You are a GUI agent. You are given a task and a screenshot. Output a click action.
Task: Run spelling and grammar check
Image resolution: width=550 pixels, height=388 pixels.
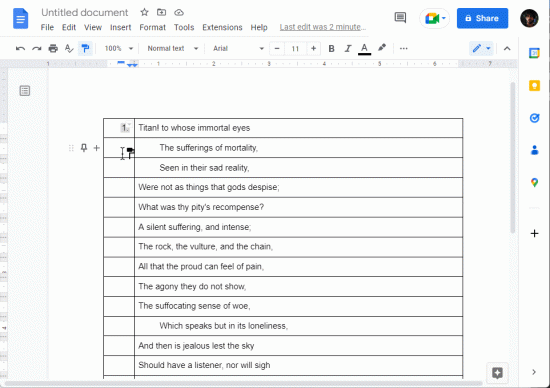(x=69, y=48)
